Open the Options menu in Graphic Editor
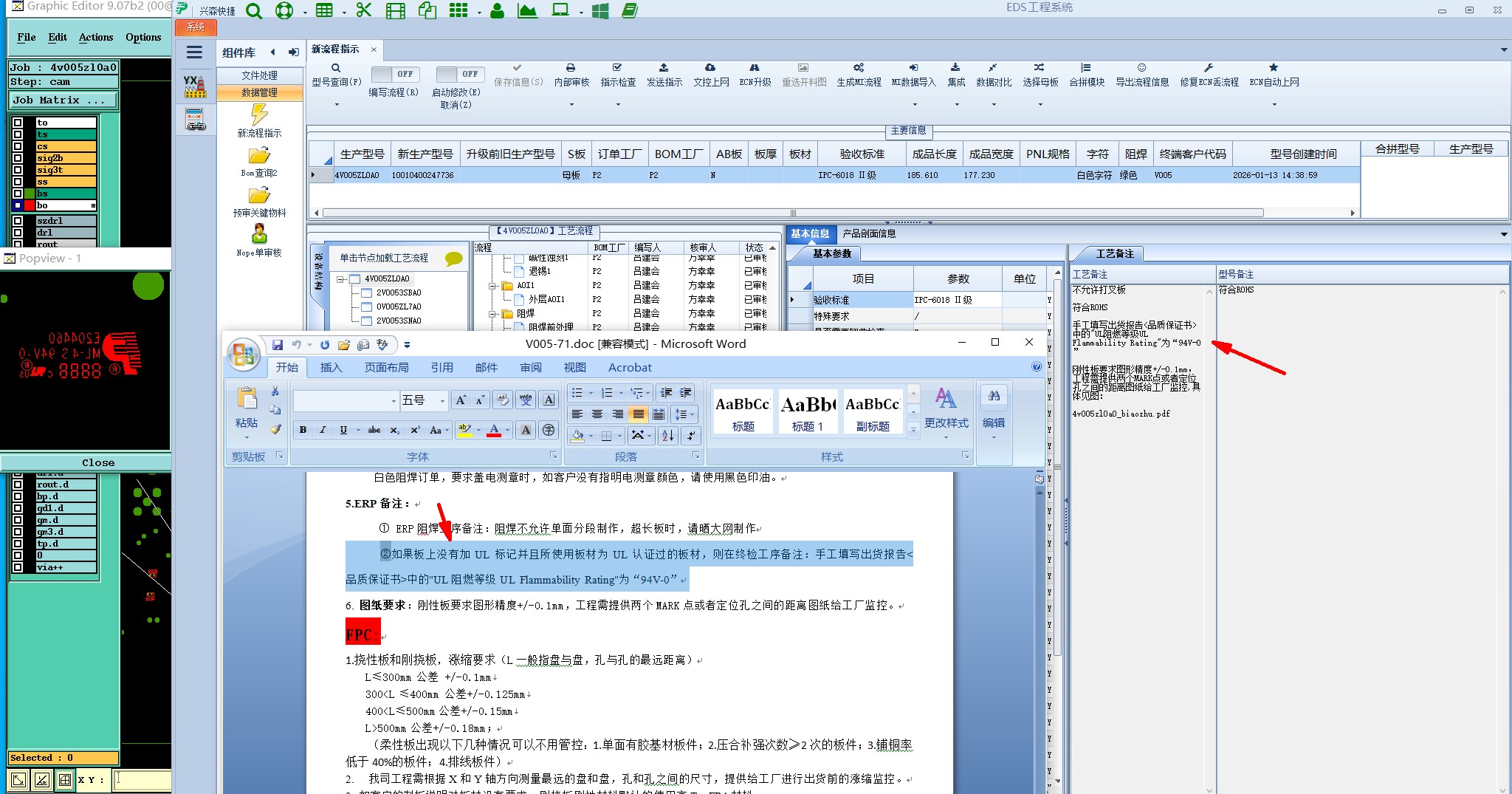This screenshot has width=1512, height=794. click(x=143, y=37)
